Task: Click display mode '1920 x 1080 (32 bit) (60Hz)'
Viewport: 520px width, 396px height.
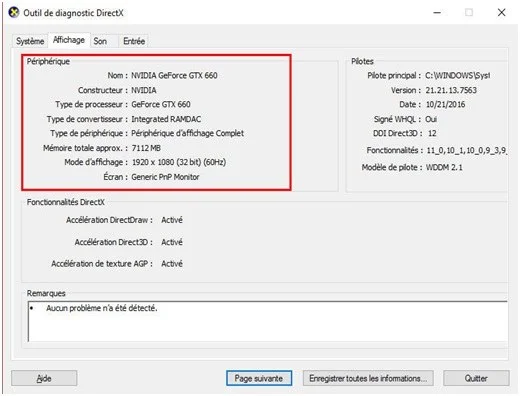Action: pyautogui.click(x=179, y=162)
